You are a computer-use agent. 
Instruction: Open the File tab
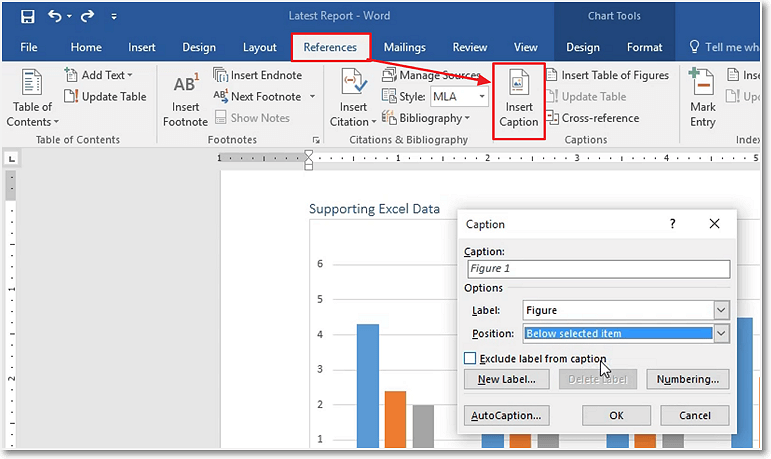(x=29, y=47)
